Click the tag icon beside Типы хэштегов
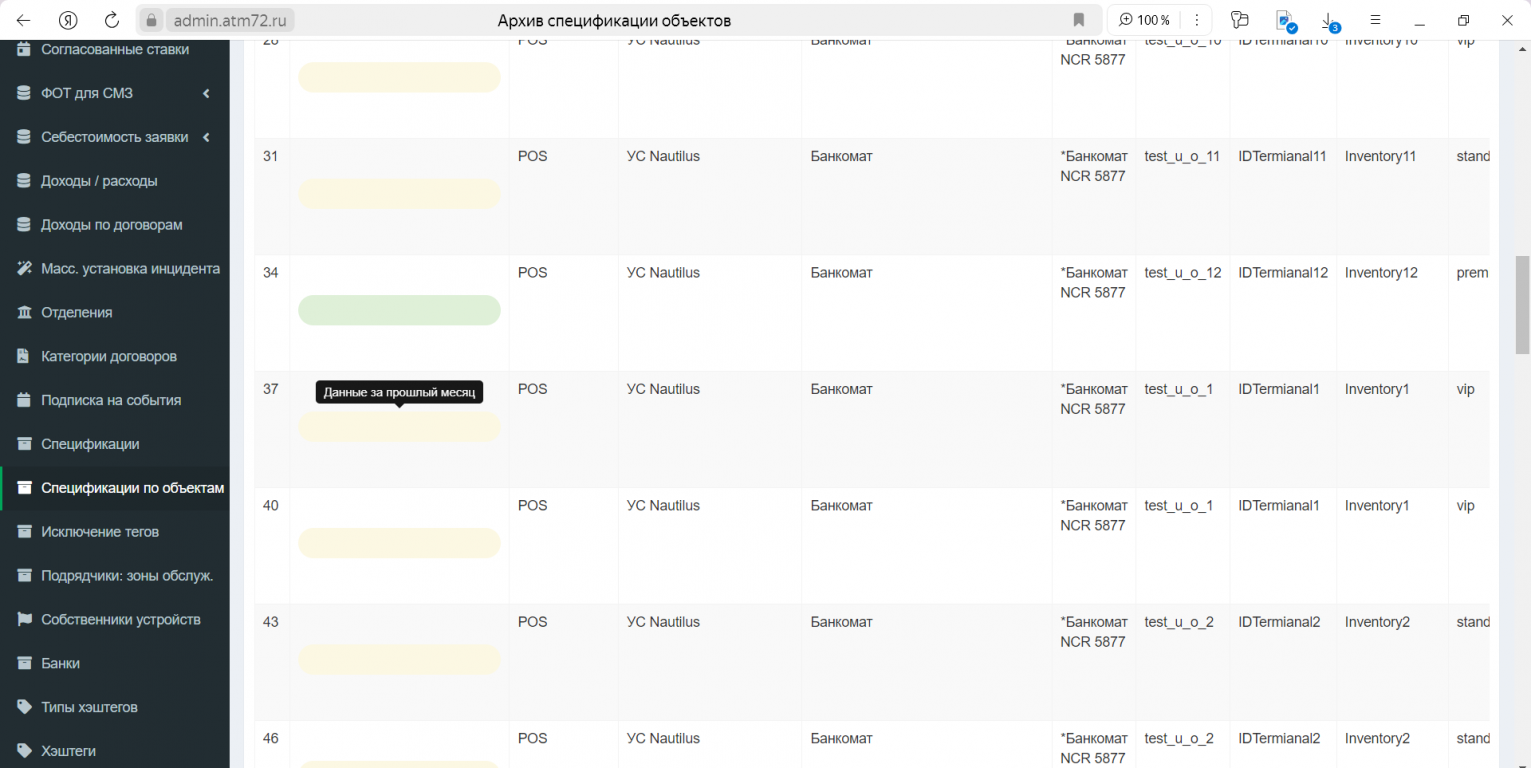The width and height of the screenshot is (1531, 768). pos(24,707)
